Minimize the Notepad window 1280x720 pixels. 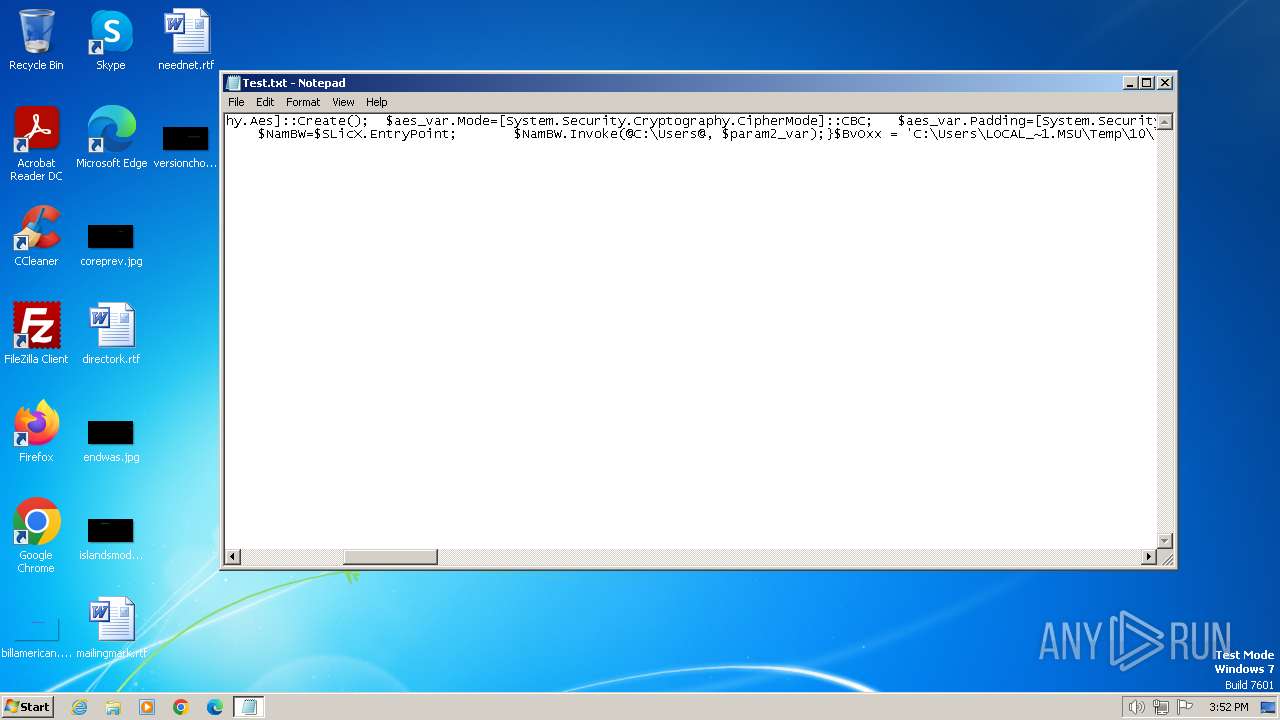1130,83
